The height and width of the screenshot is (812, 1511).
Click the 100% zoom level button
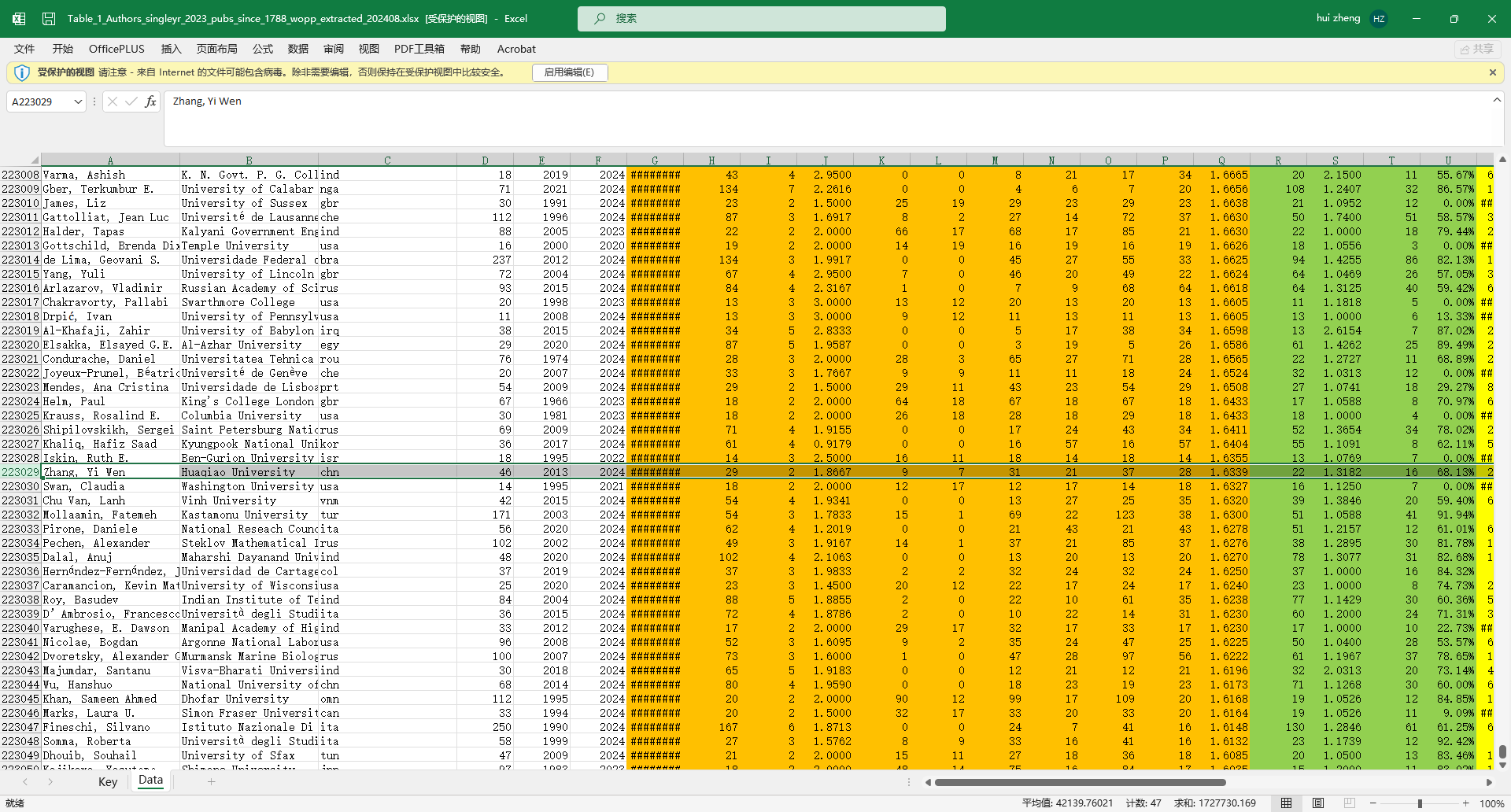[1492, 803]
